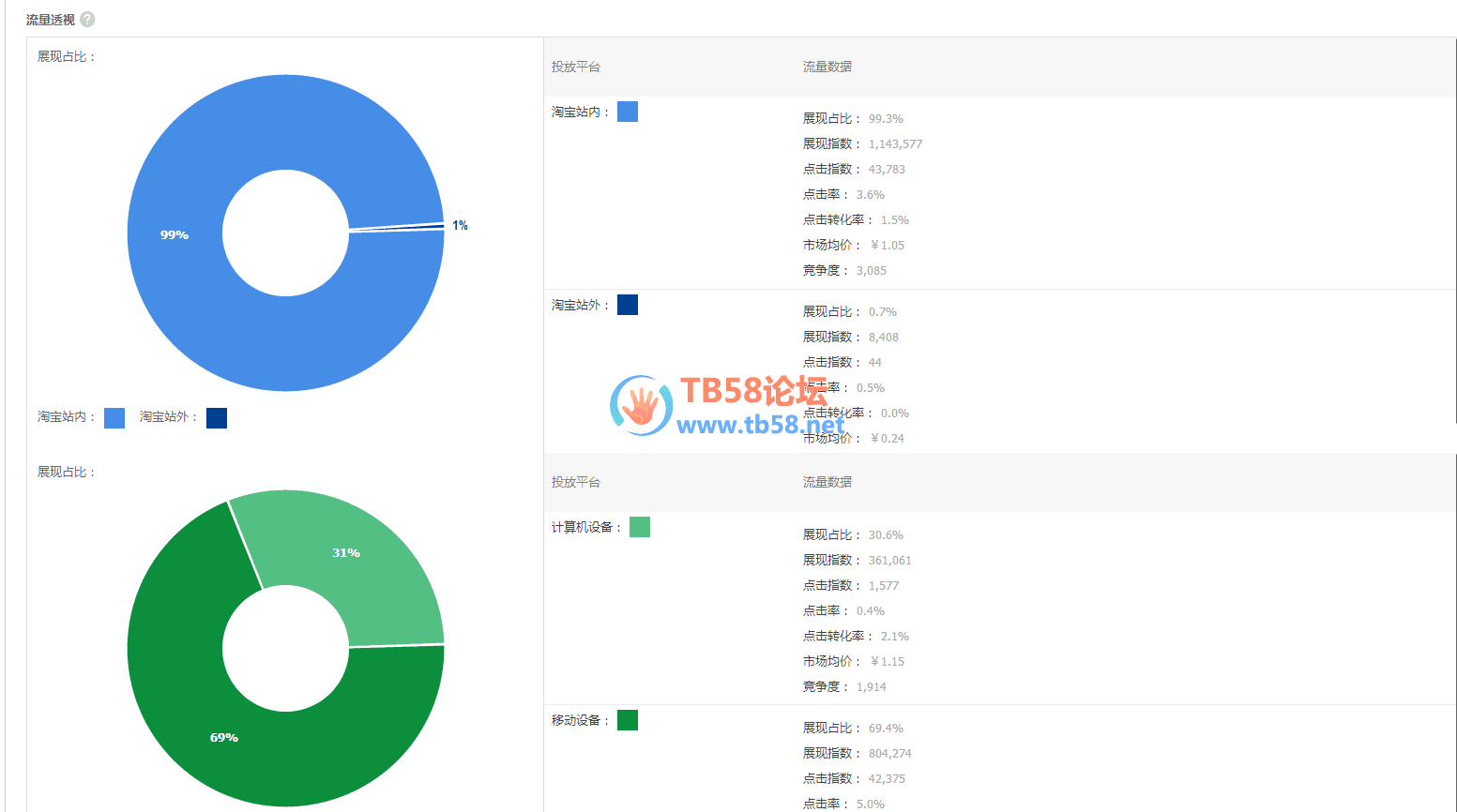Click the 淘宝站外 legend swatch below the blue donut

pyautogui.click(x=217, y=418)
